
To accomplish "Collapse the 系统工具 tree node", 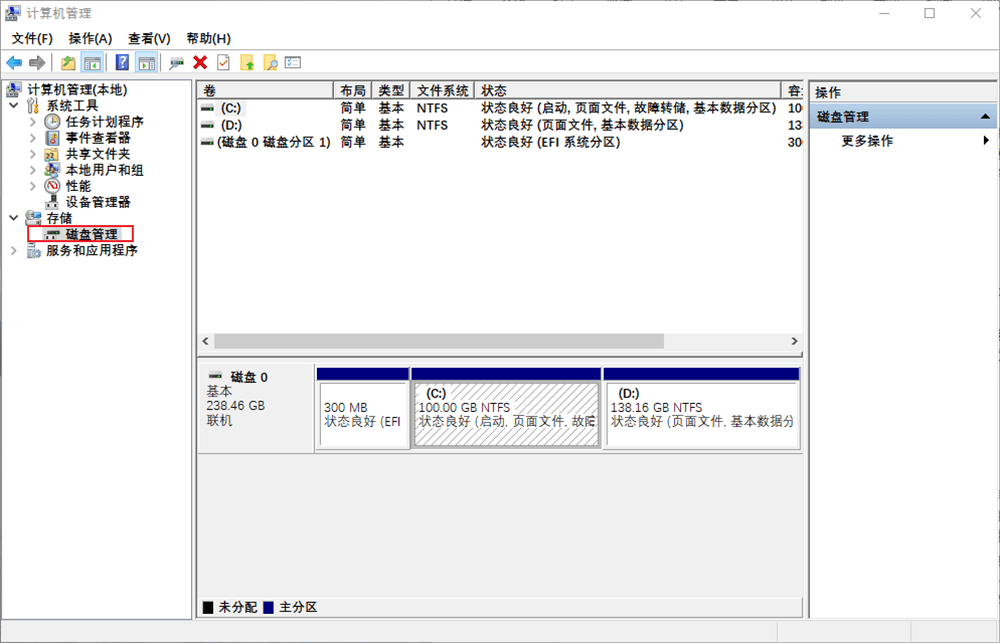I will [x=13, y=106].
